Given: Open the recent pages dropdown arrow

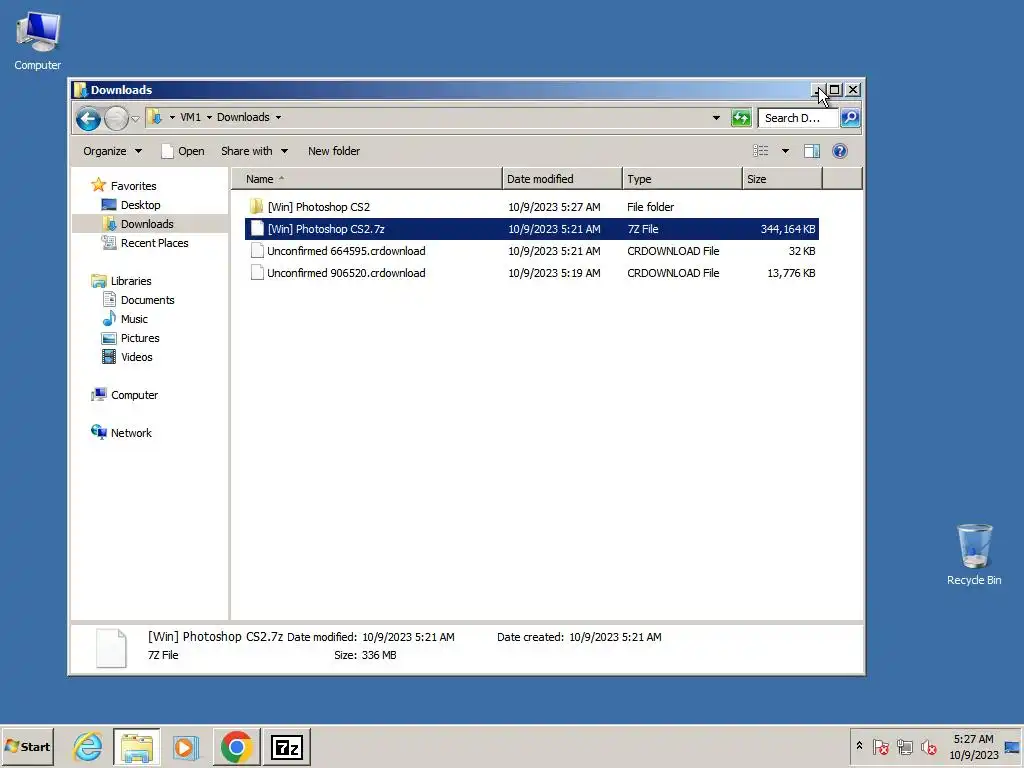Looking at the screenshot, I should tap(135, 119).
